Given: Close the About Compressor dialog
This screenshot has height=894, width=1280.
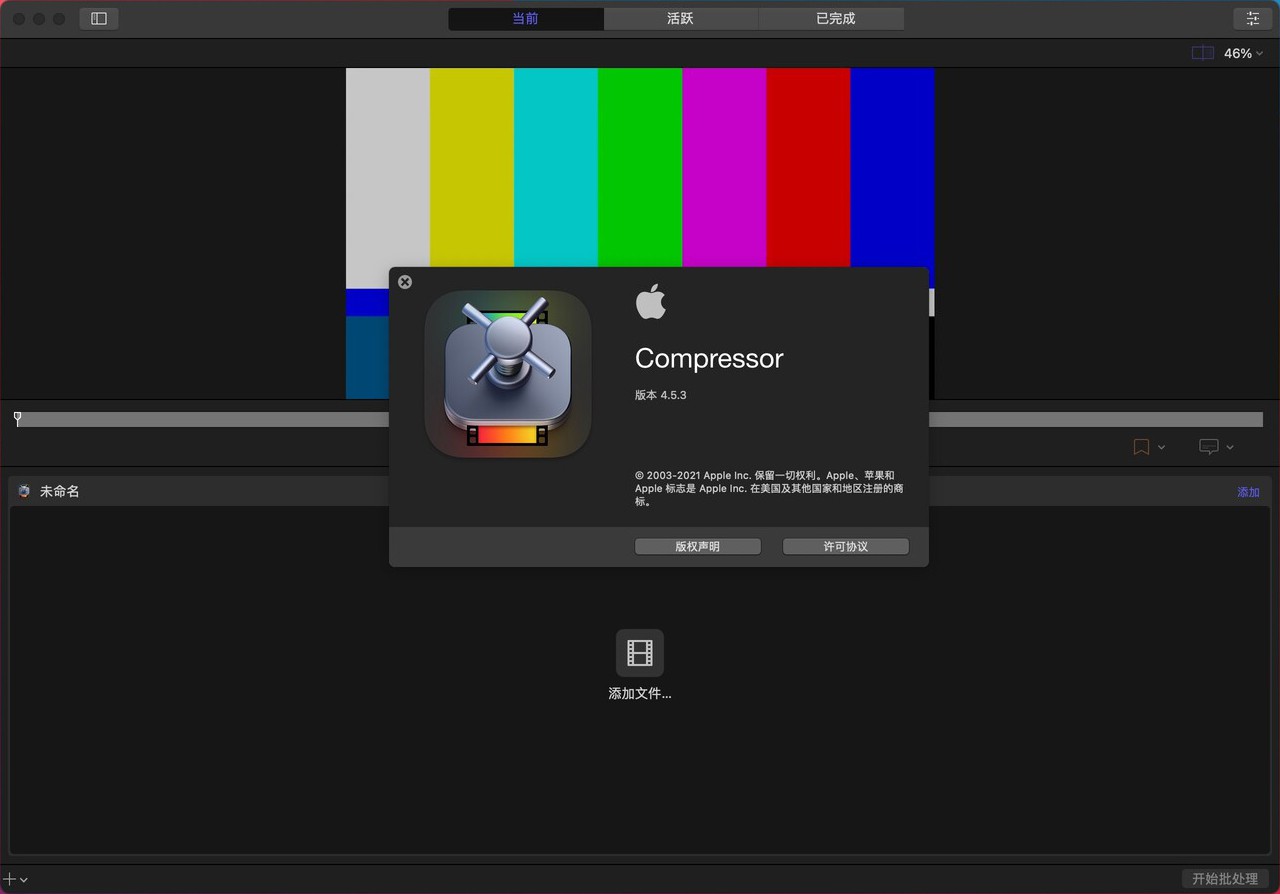Looking at the screenshot, I should pyautogui.click(x=405, y=282).
